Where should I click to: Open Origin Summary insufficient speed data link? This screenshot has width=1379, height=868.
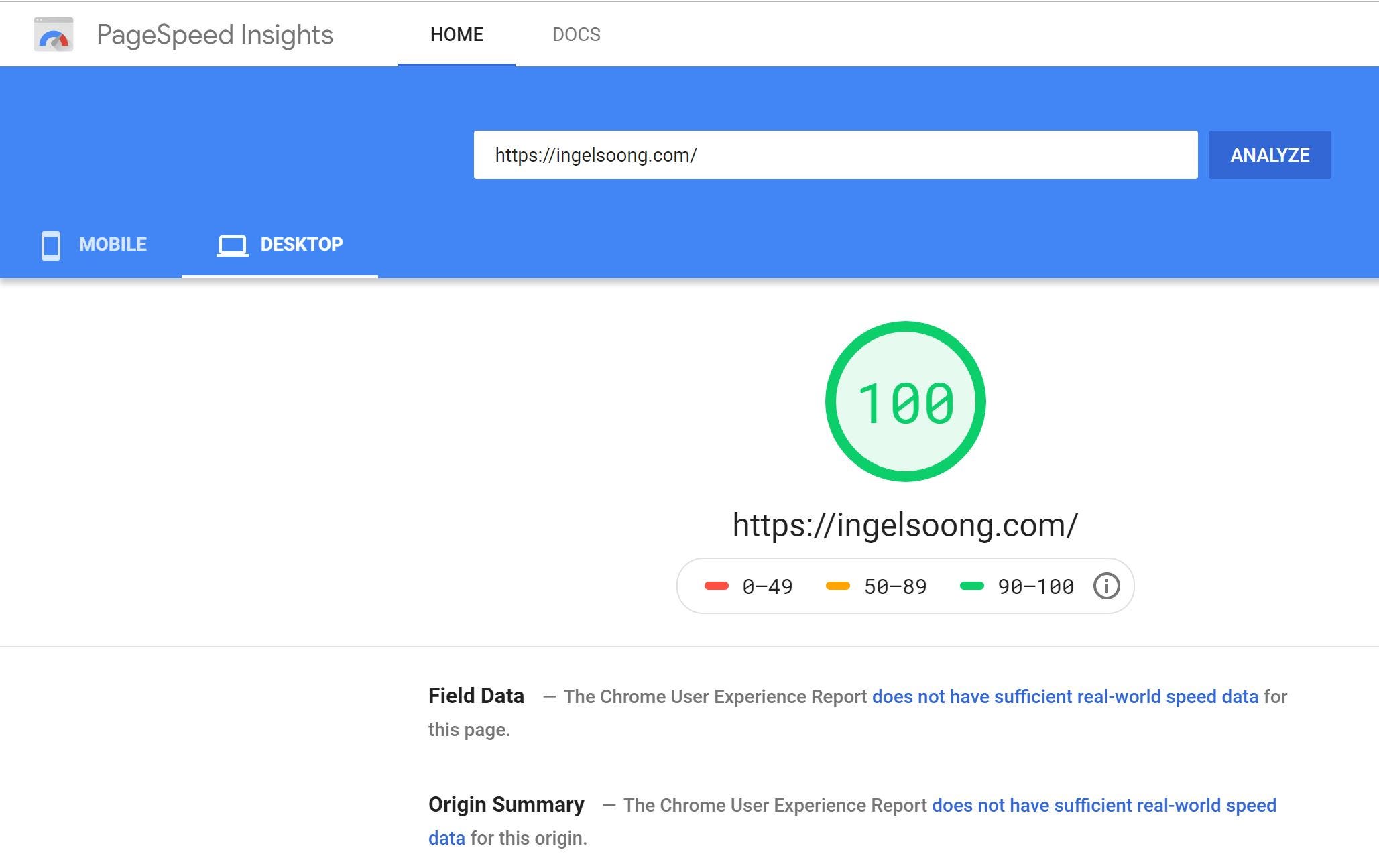click(x=1104, y=805)
